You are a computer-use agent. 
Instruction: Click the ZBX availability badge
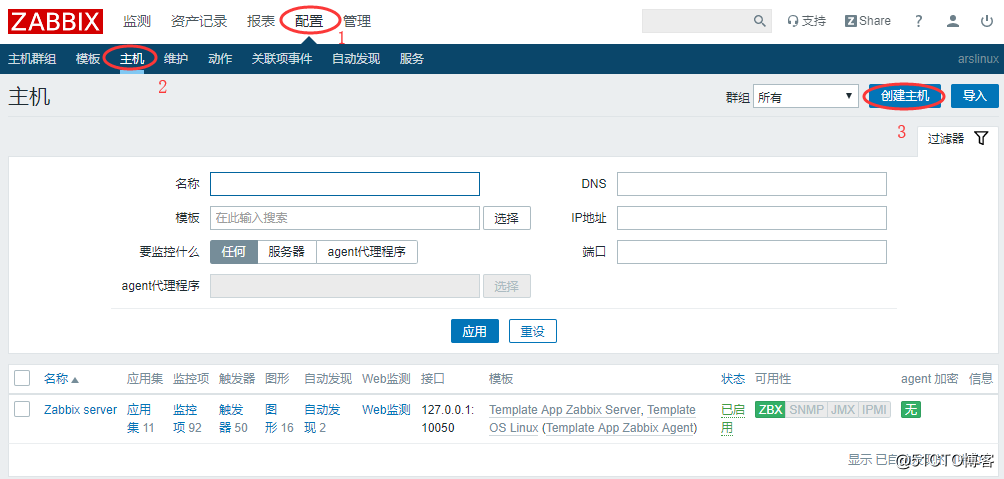770,410
